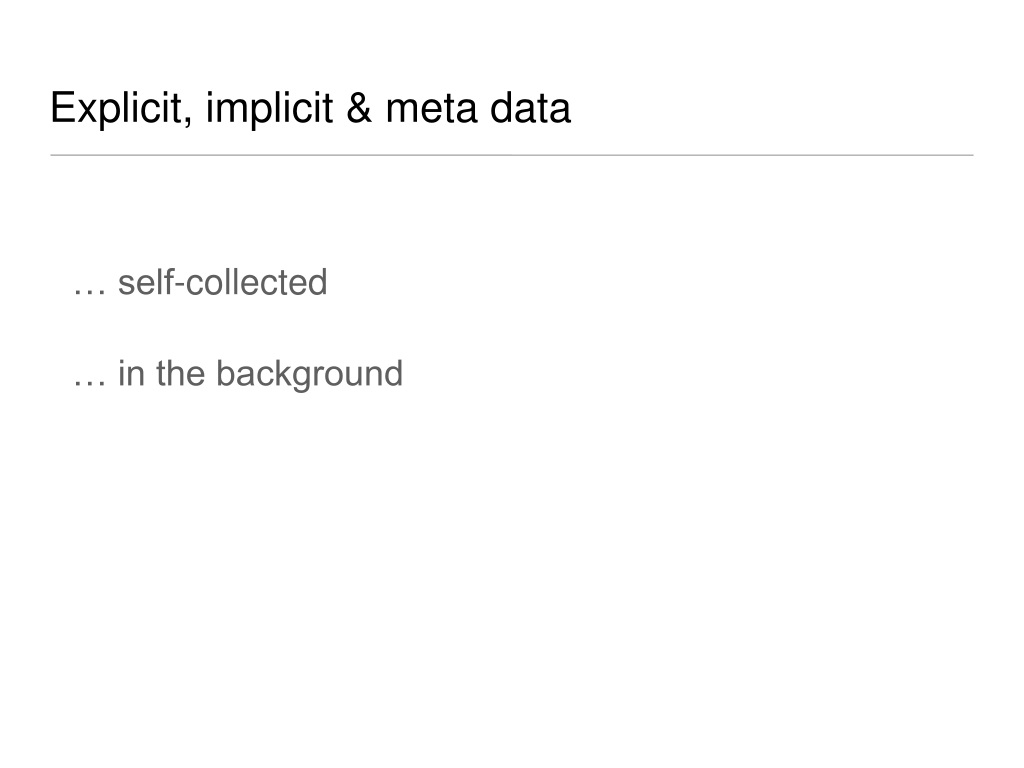Click the word "collected" in the first bullet line

[x=257, y=283]
